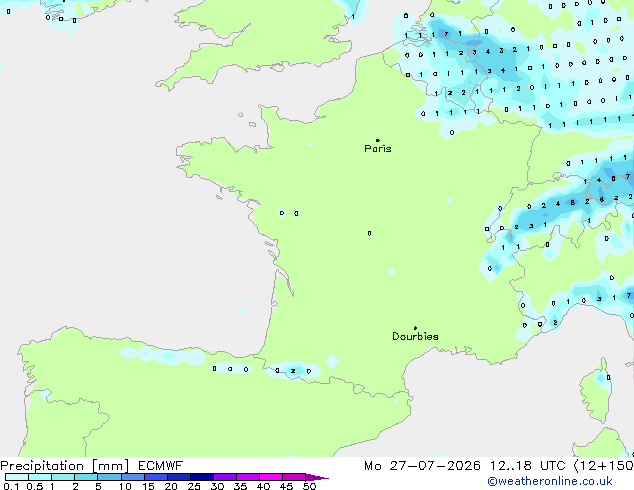Pick the 10–15 mm legend swatch
This screenshot has height=490, width=634.
[x=132, y=477]
